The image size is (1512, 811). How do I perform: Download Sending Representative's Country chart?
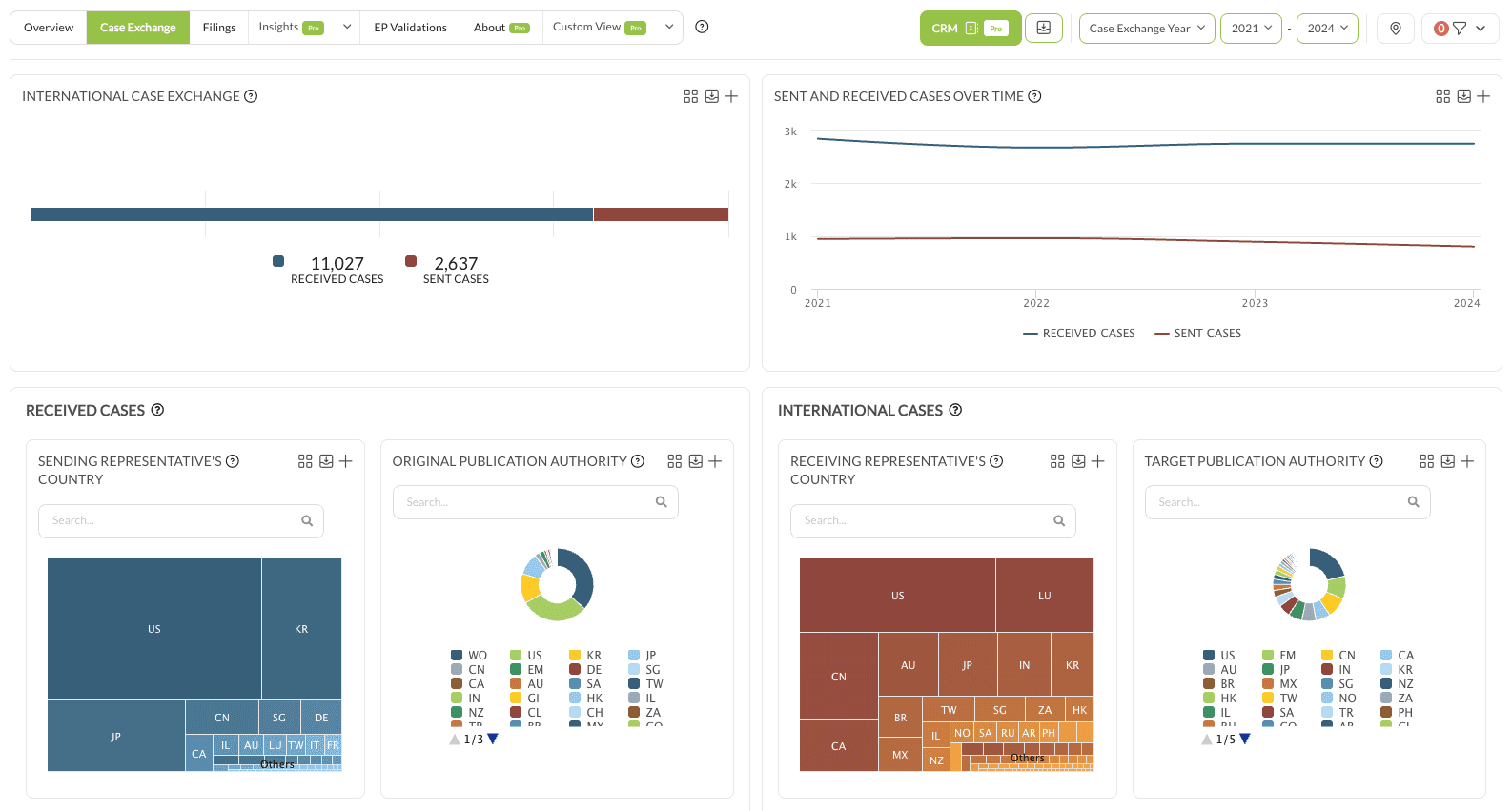click(326, 461)
